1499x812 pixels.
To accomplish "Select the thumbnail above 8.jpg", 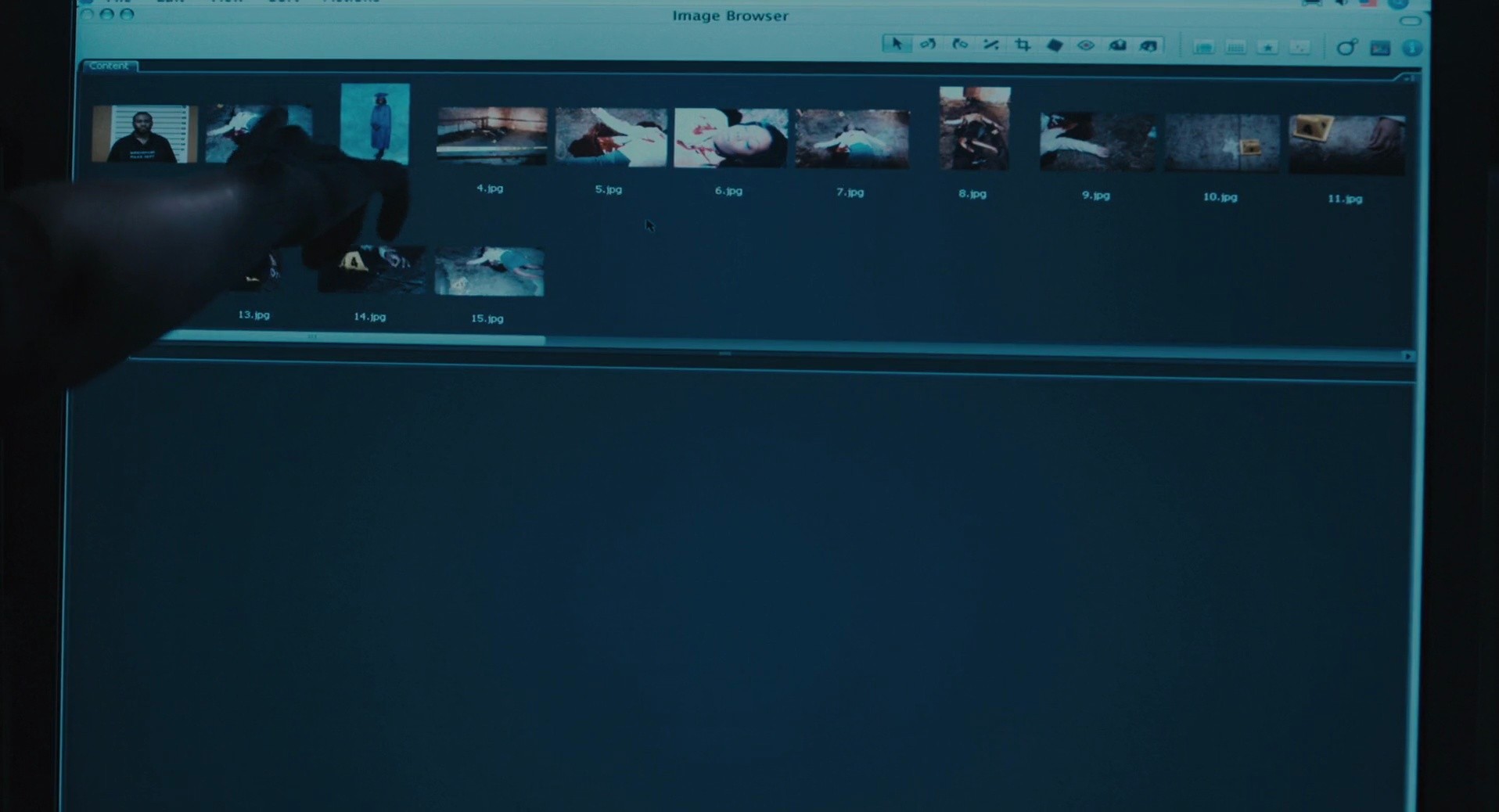I will (975, 128).
